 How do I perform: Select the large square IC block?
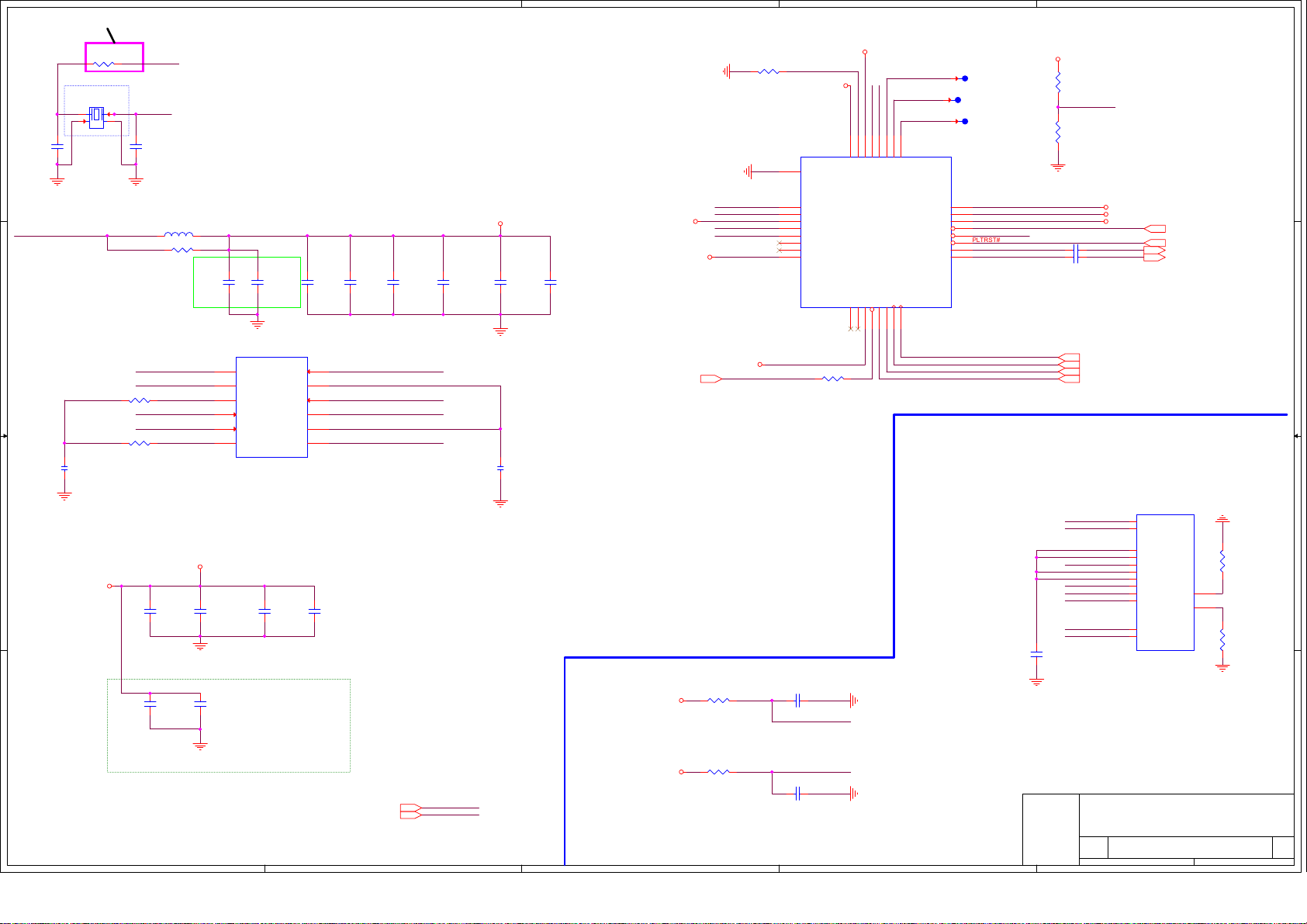876,233
